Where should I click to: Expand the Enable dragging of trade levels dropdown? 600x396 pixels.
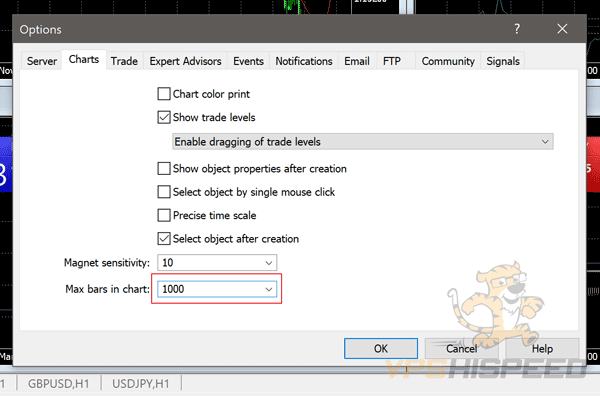(x=362, y=142)
